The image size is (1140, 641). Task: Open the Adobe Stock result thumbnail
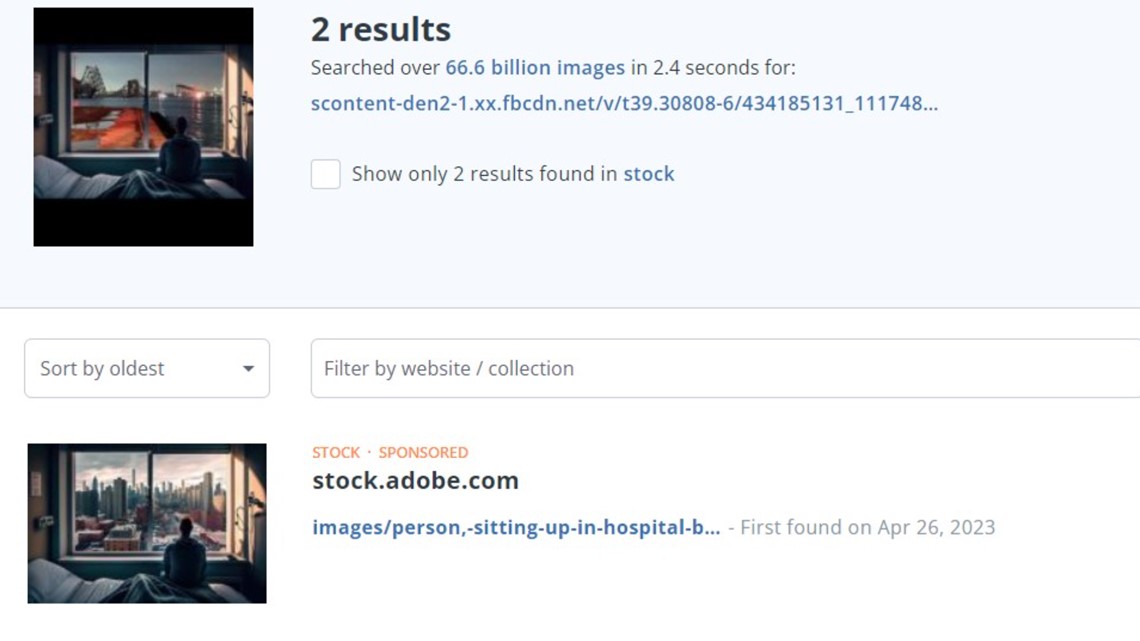tap(147, 523)
